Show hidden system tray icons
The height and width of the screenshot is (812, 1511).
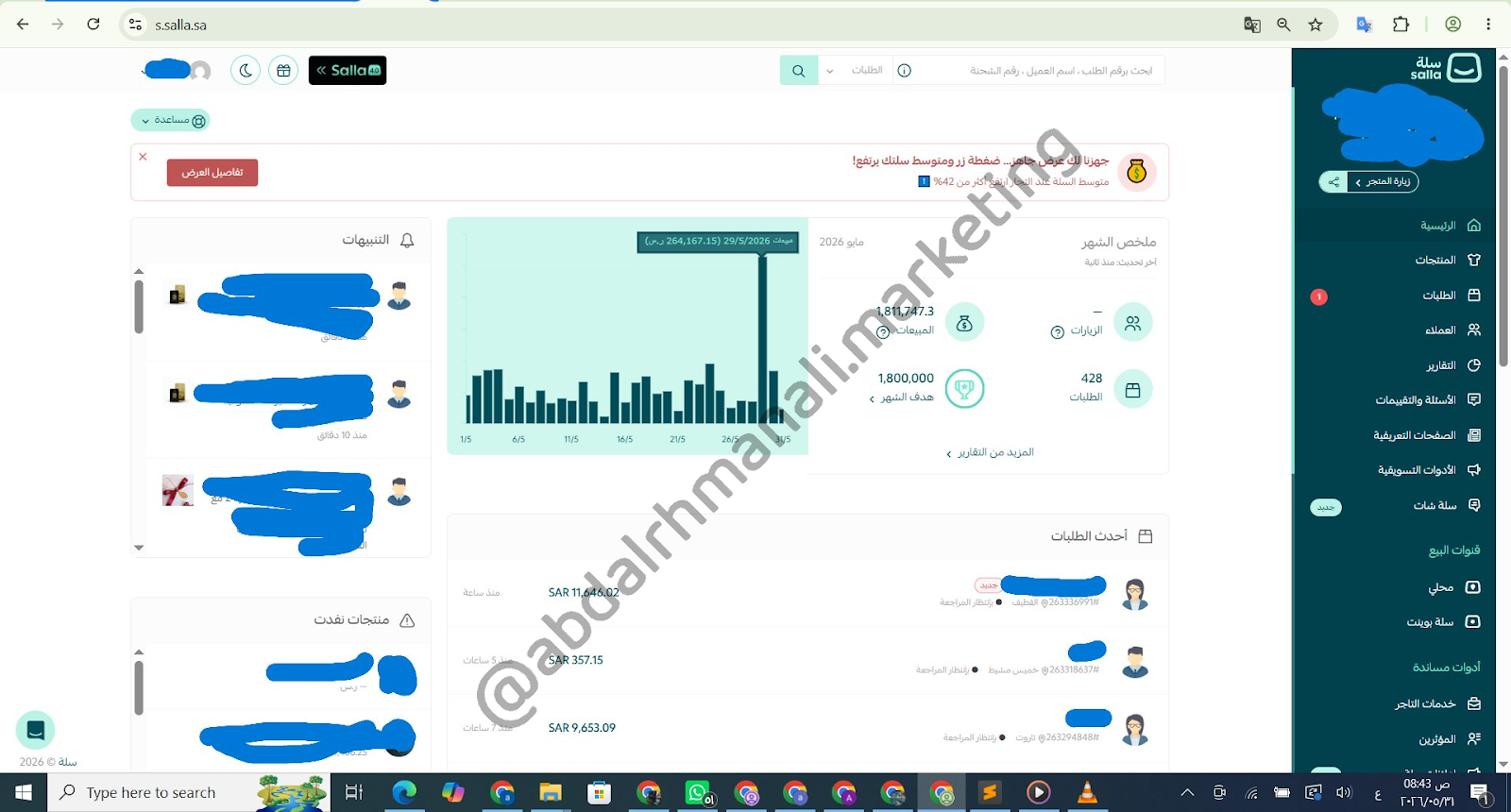1187,792
